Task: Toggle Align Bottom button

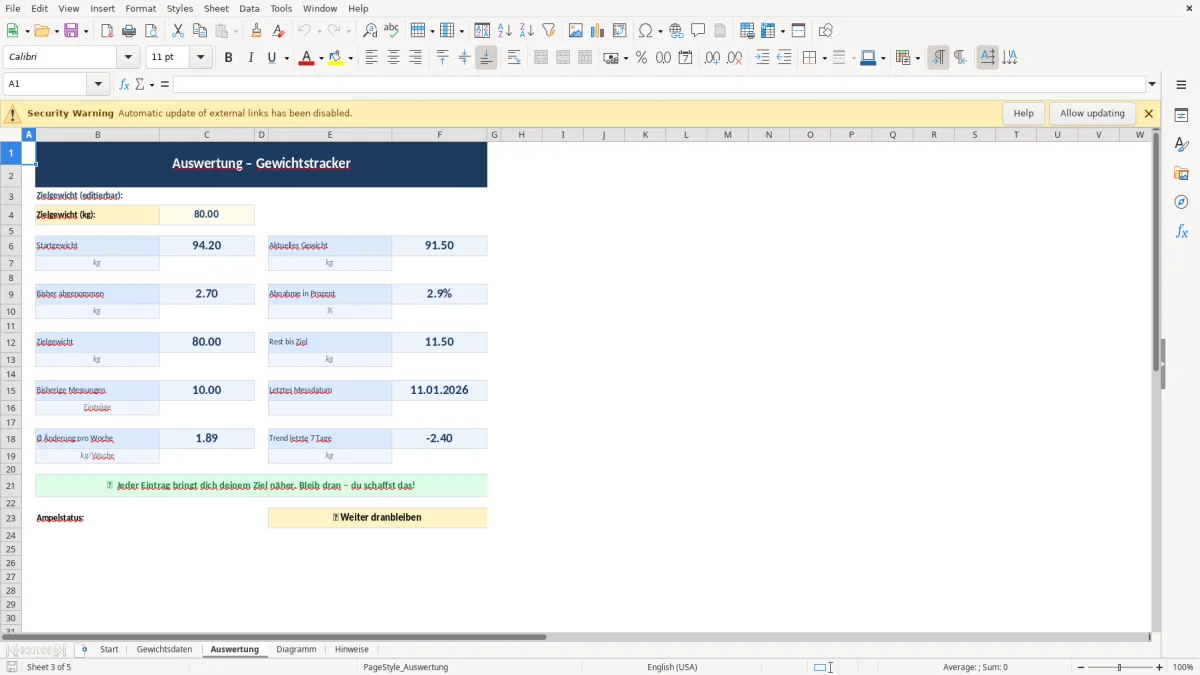Action: (486, 58)
